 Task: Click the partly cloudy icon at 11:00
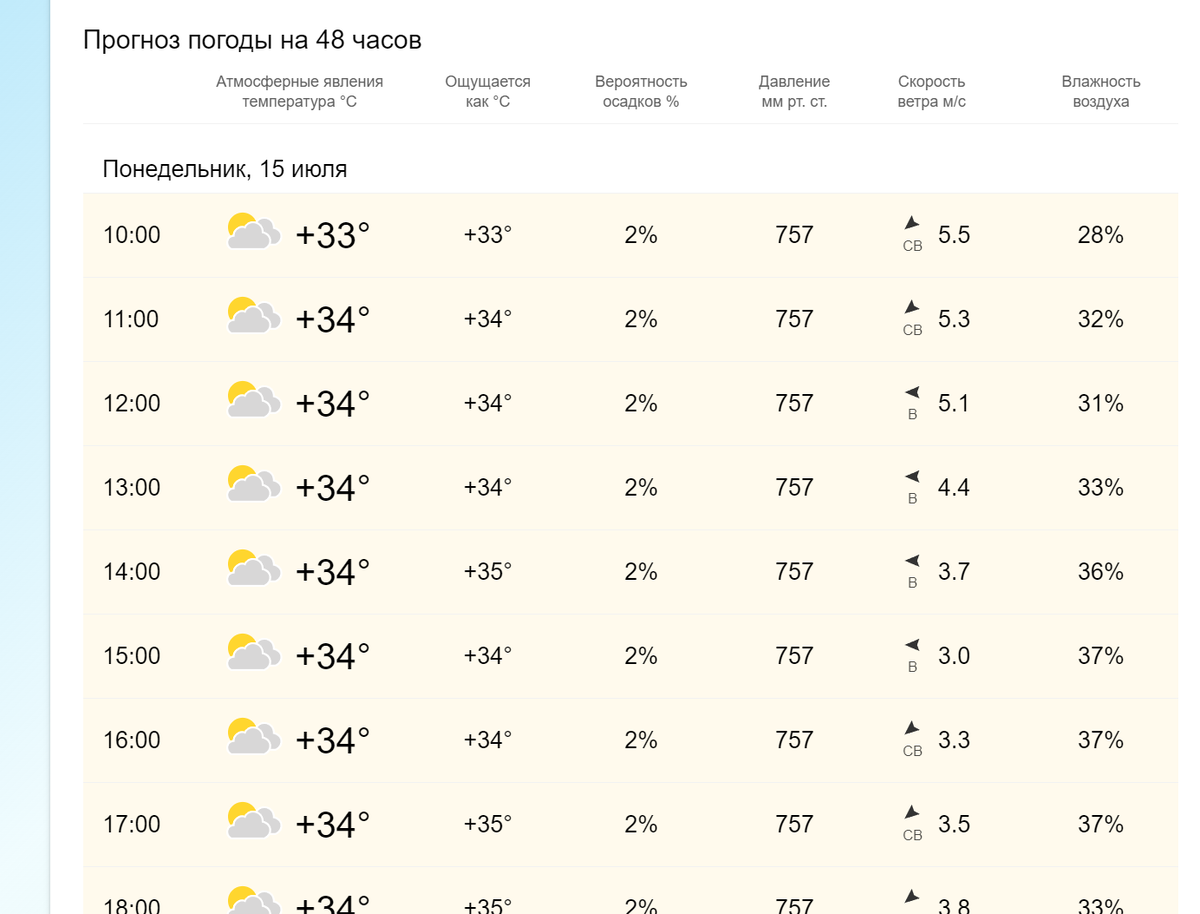point(254,315)
